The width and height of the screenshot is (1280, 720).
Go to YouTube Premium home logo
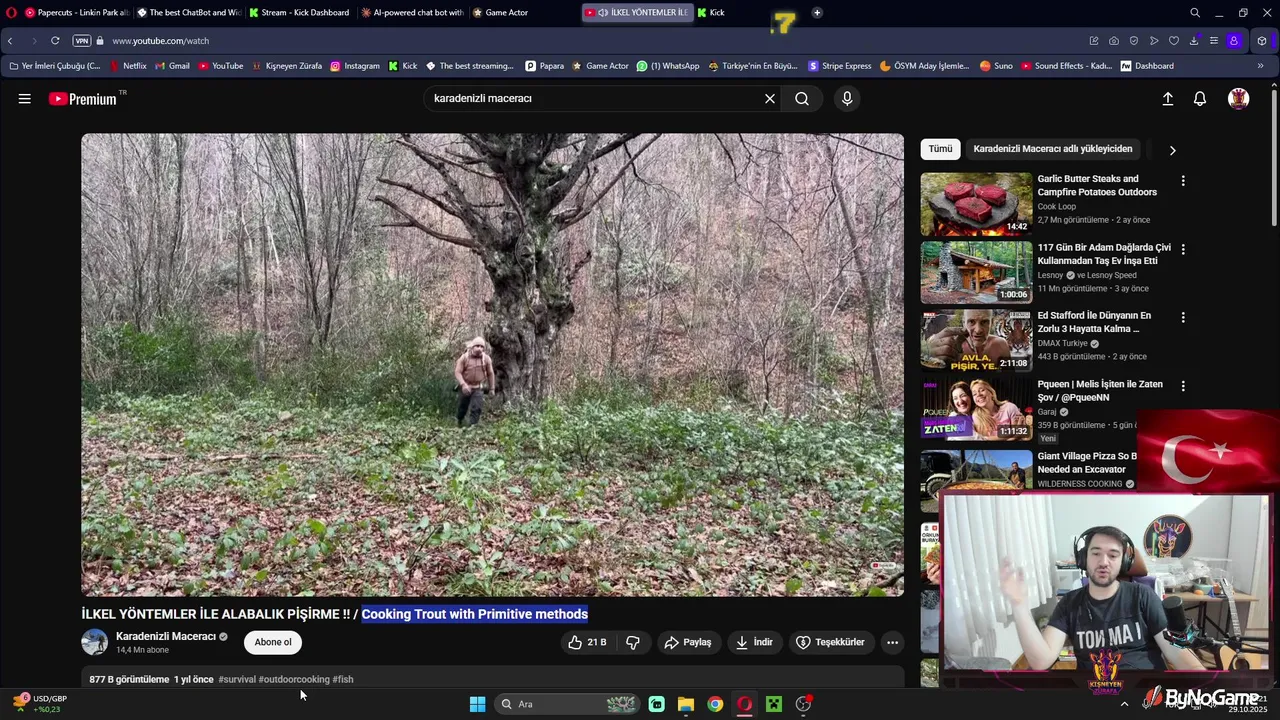pyautogui.click(x=82, y=98)
